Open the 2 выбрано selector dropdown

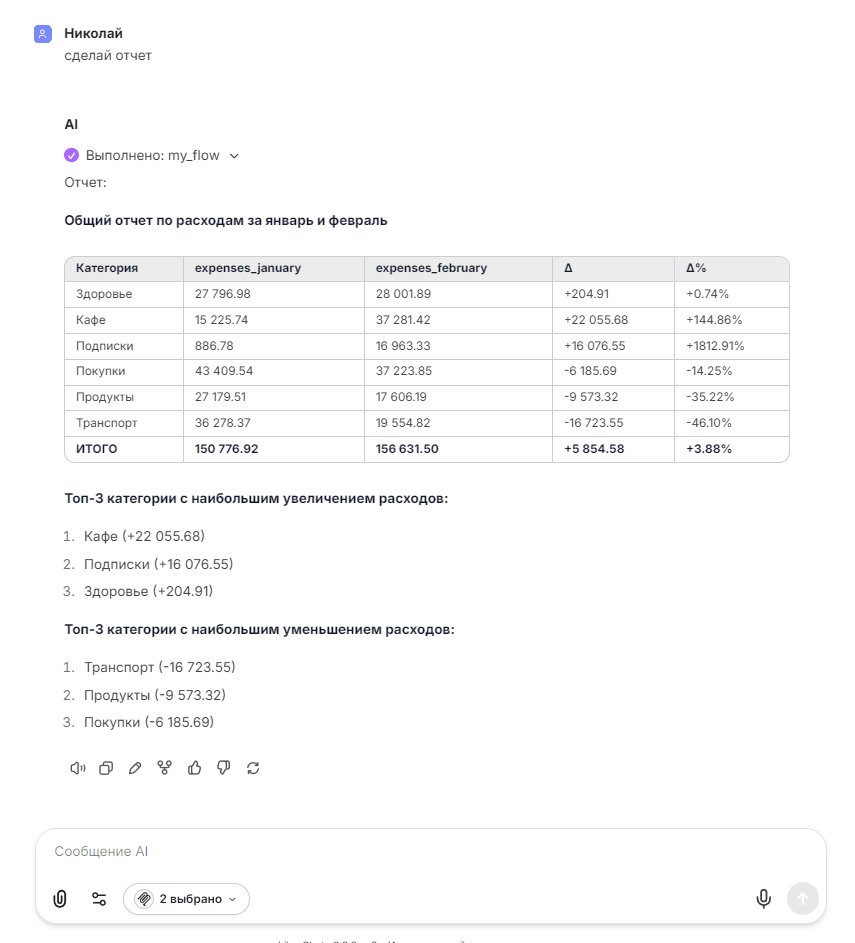click(186, 899)
